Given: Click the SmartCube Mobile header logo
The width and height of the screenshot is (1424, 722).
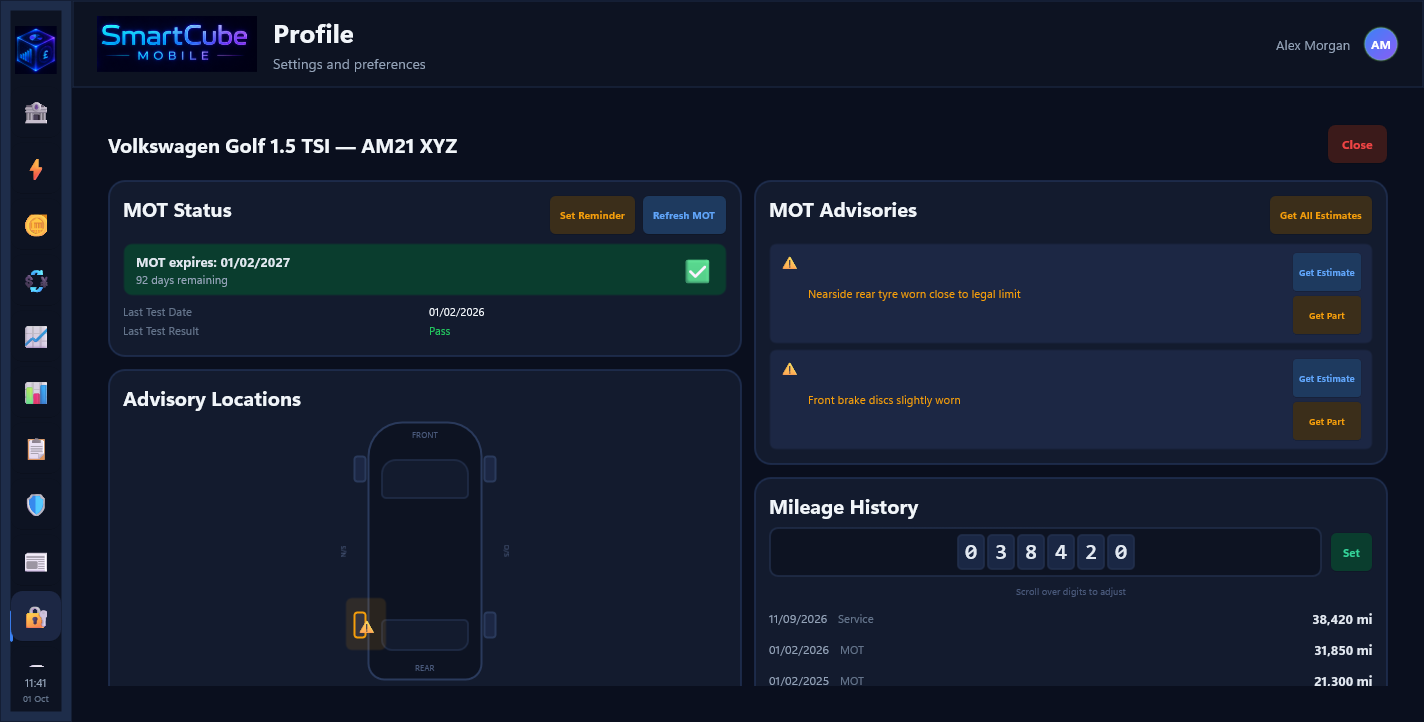Looking at the screenshot, I should (177, 44).
